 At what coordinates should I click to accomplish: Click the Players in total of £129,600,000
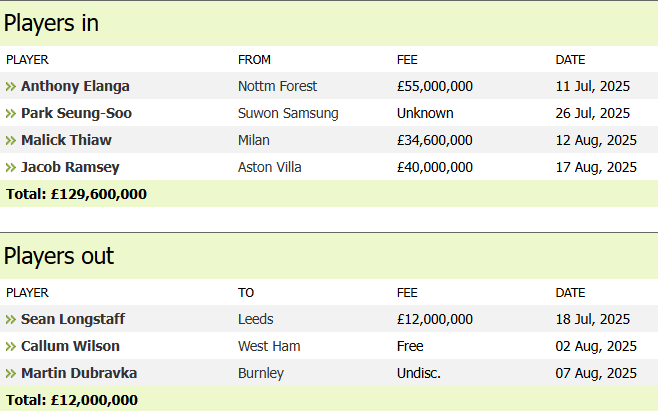76,194
